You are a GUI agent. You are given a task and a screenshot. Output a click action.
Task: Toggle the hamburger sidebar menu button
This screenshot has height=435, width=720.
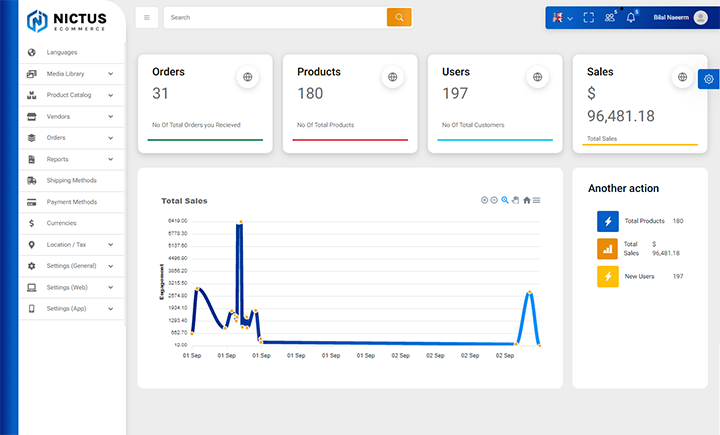tap(146, 17)
